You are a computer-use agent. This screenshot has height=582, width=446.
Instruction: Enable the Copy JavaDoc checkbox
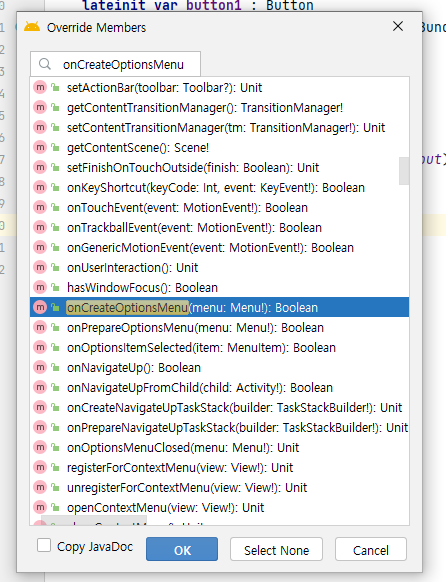click(44, 545)
